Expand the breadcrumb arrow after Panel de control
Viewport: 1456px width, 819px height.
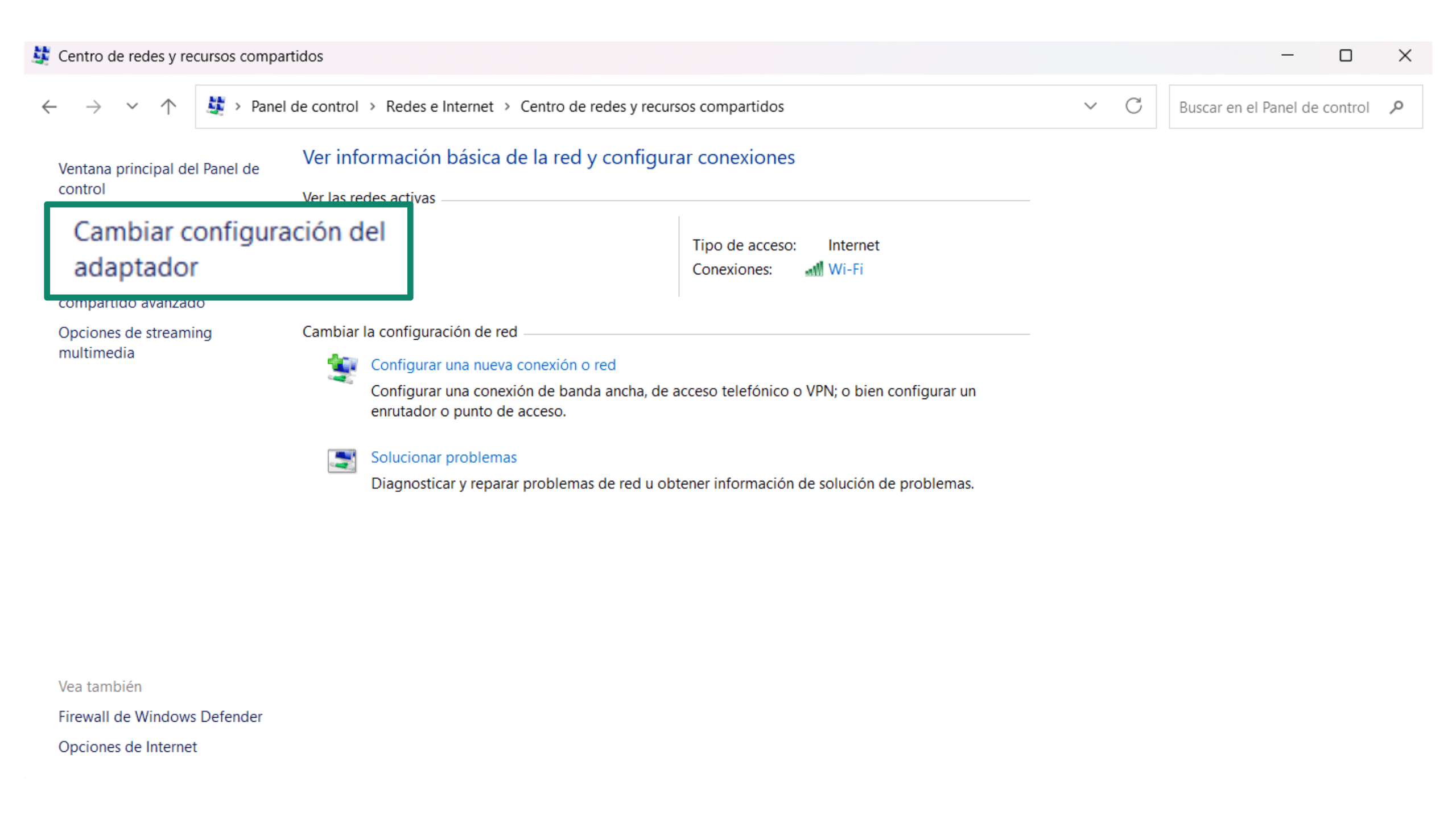(373, 106)
